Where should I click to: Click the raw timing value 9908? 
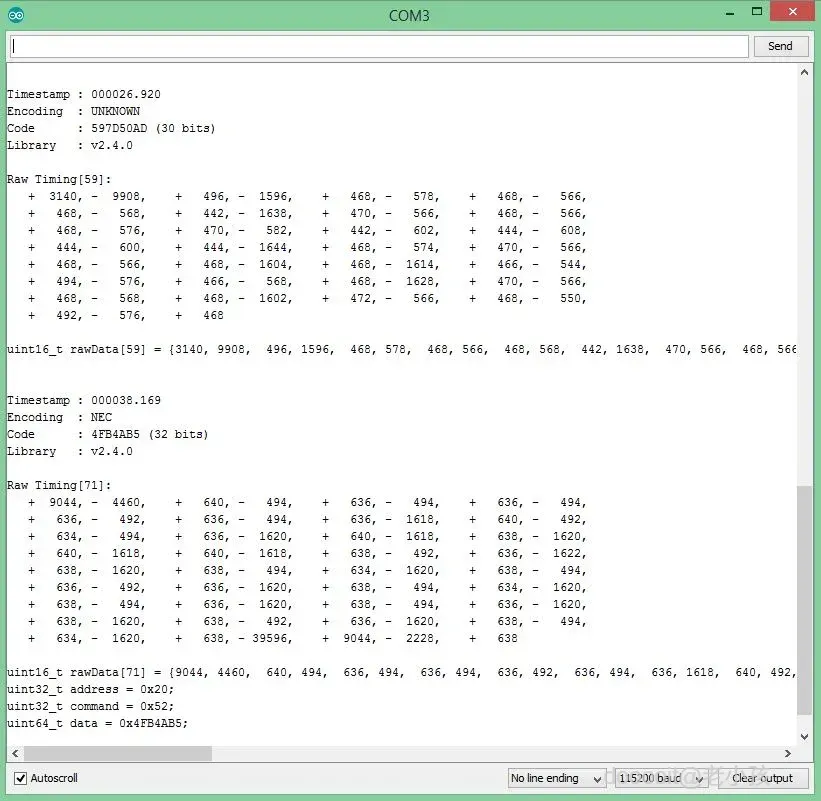click(126, 196)
